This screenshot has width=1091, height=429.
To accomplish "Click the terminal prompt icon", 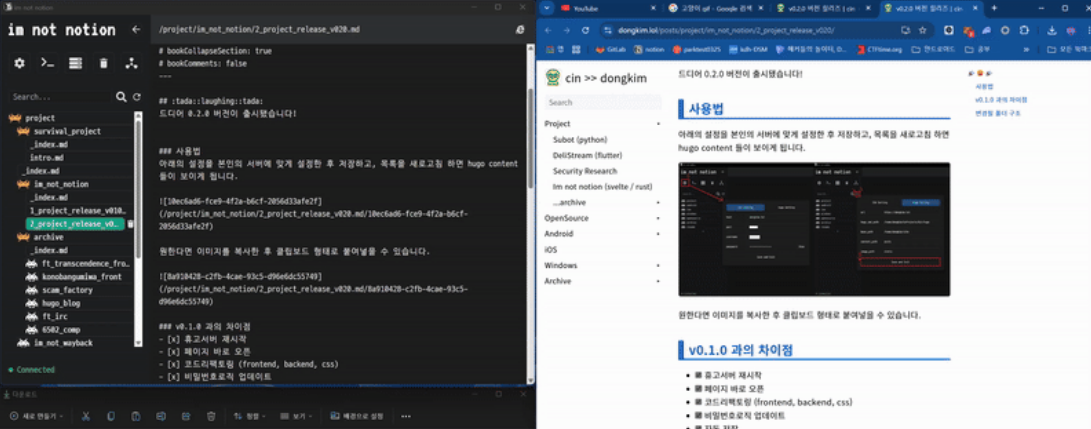I will coord(47,64).
